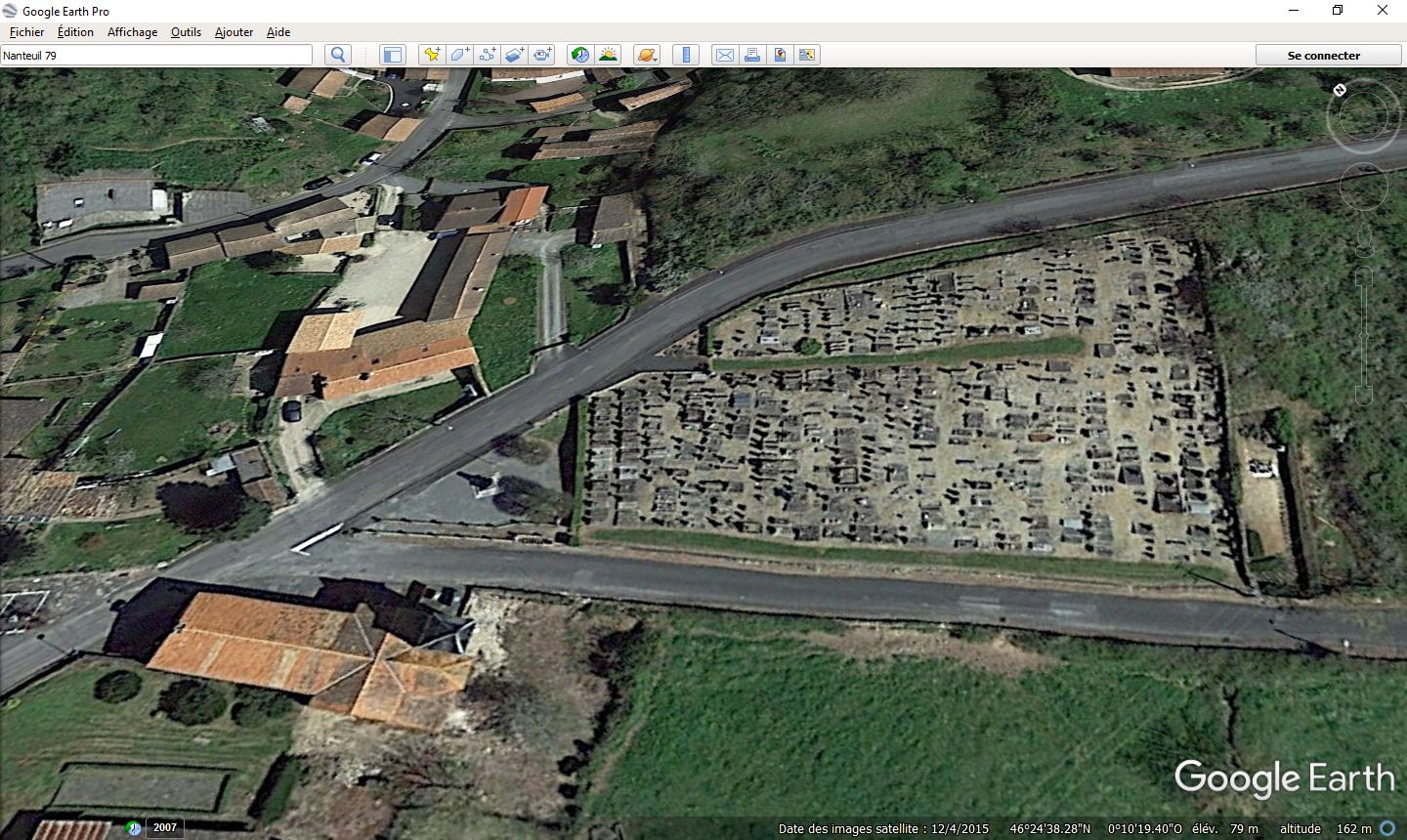1407x840 pixels.
Task: Click the search field containing Nanteuil 79
Action: pos(156,55)
